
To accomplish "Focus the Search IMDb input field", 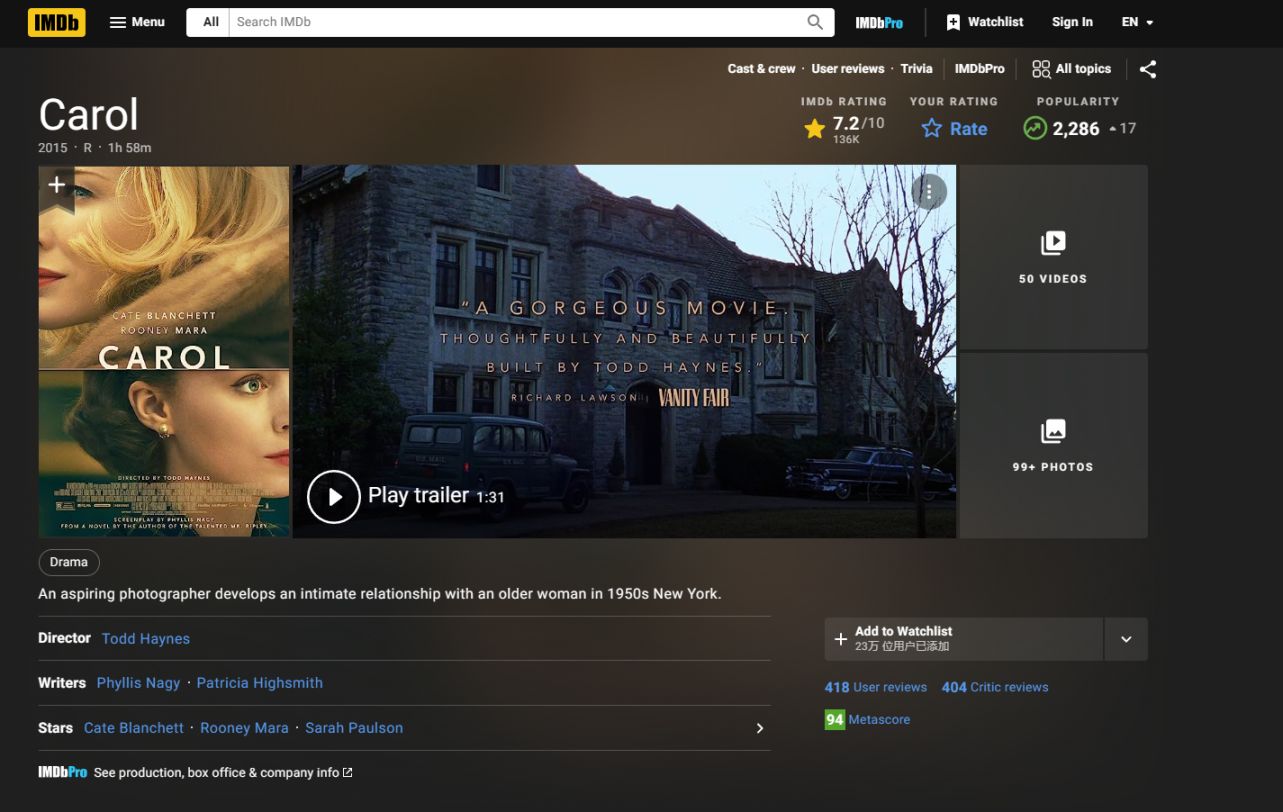I will pos(516,22).
